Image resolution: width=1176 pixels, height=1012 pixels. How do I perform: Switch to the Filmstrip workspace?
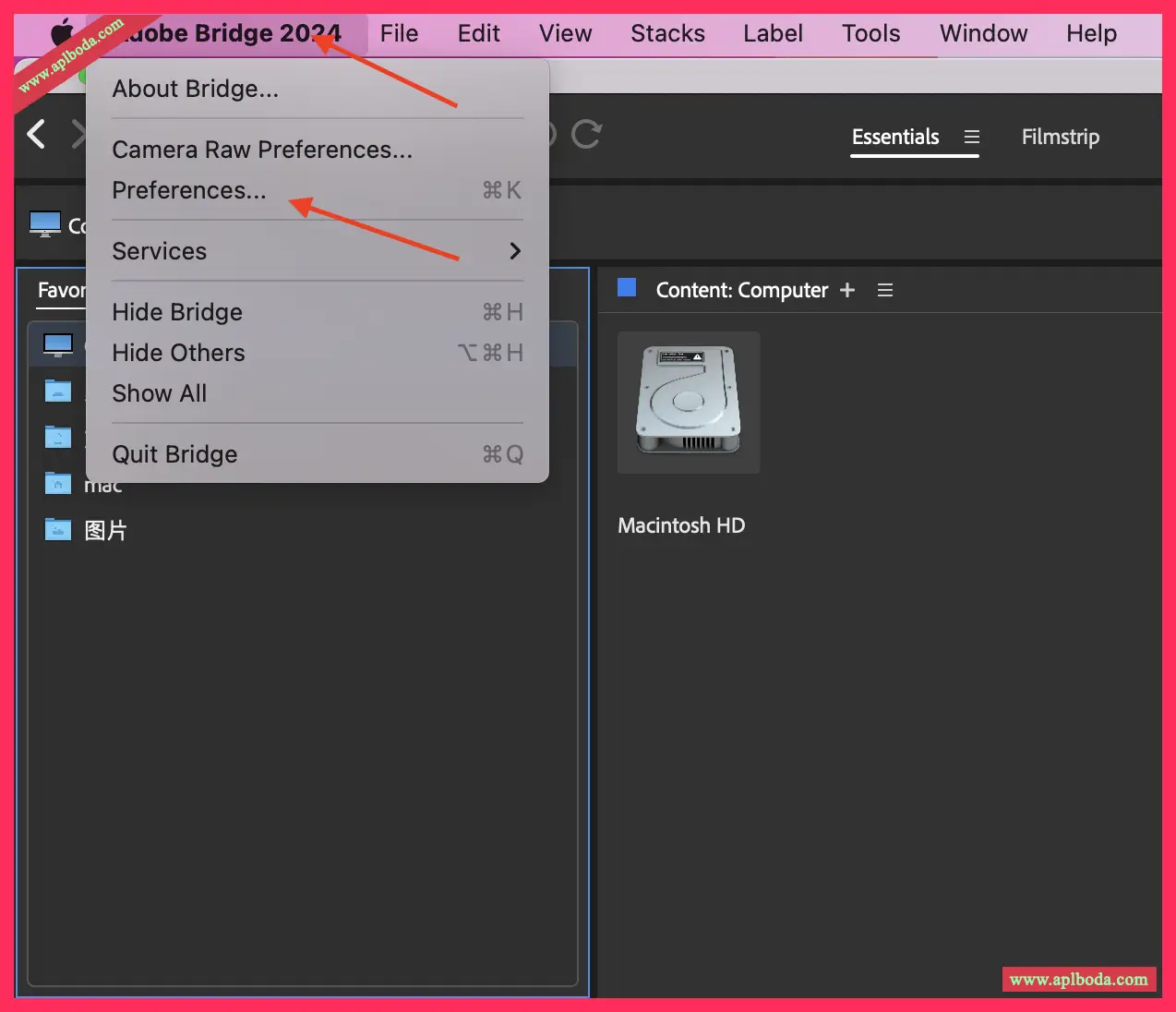(x=1060, y=136)
